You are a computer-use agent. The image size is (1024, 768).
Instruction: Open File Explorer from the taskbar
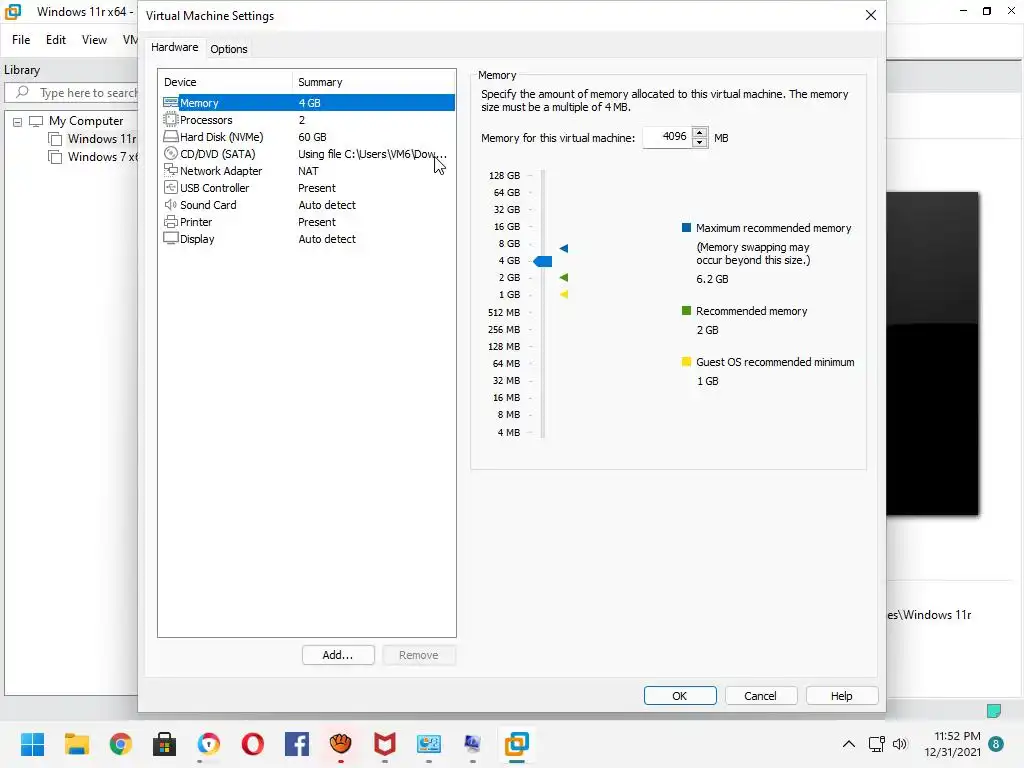click(x=76, y=744)
